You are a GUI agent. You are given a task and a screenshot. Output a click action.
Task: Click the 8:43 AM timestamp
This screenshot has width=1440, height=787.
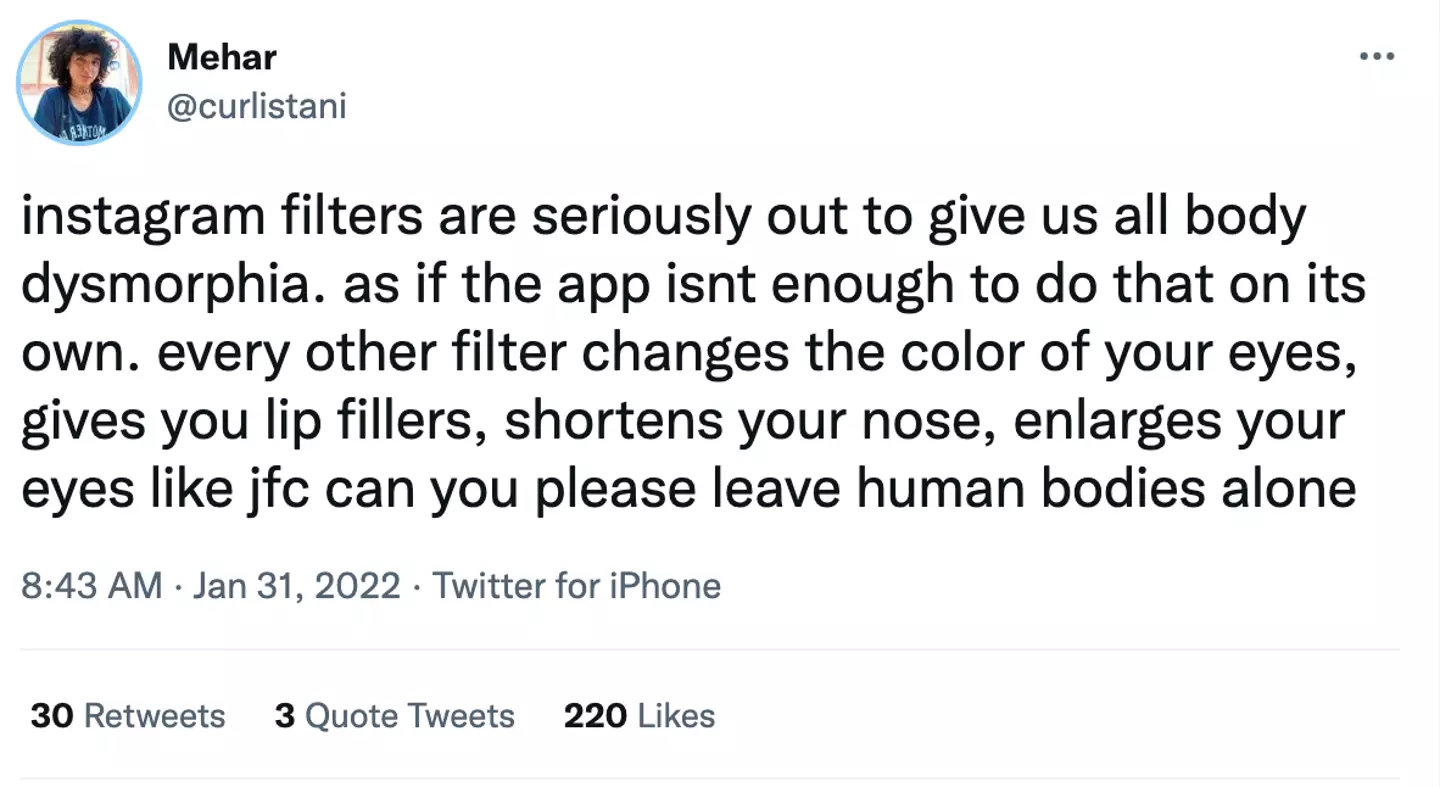91,585
